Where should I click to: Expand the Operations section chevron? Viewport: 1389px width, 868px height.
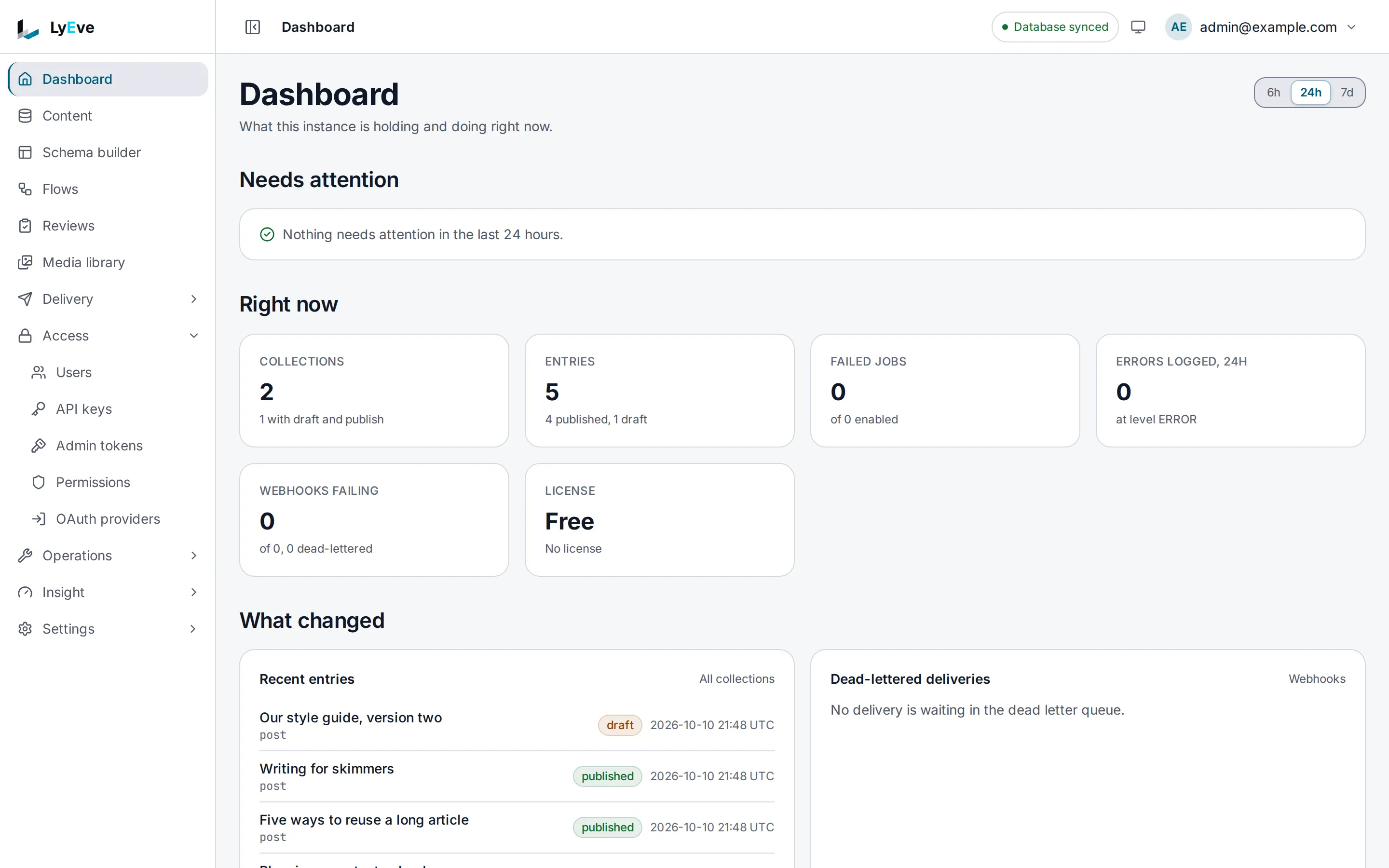193,556
